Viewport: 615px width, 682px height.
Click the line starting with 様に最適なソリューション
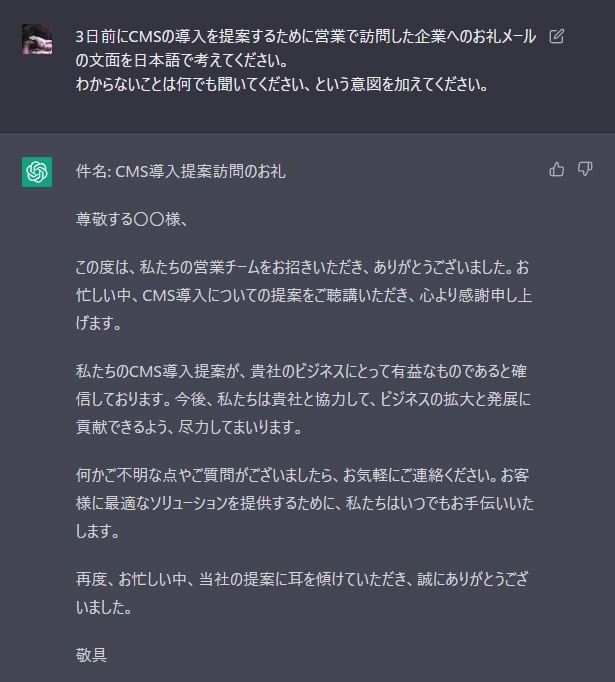[x=304, y=503]
